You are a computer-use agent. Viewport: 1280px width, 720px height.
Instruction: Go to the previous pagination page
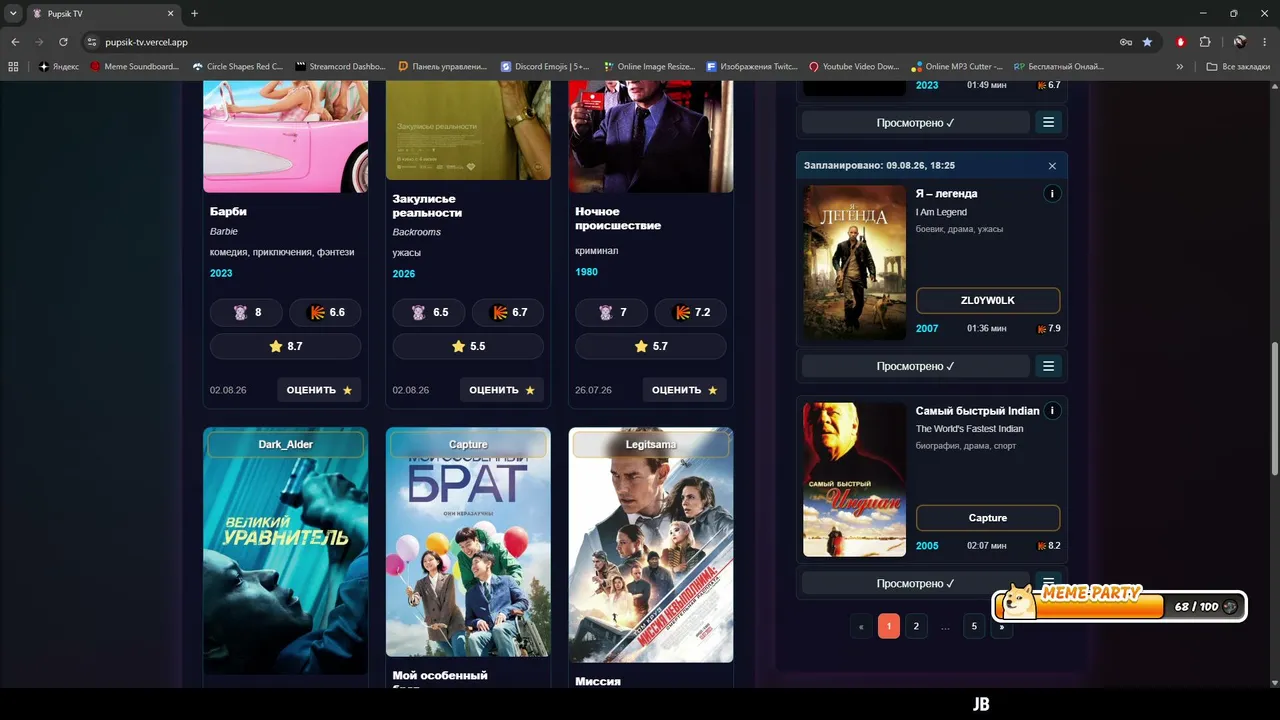coord(862,627)
